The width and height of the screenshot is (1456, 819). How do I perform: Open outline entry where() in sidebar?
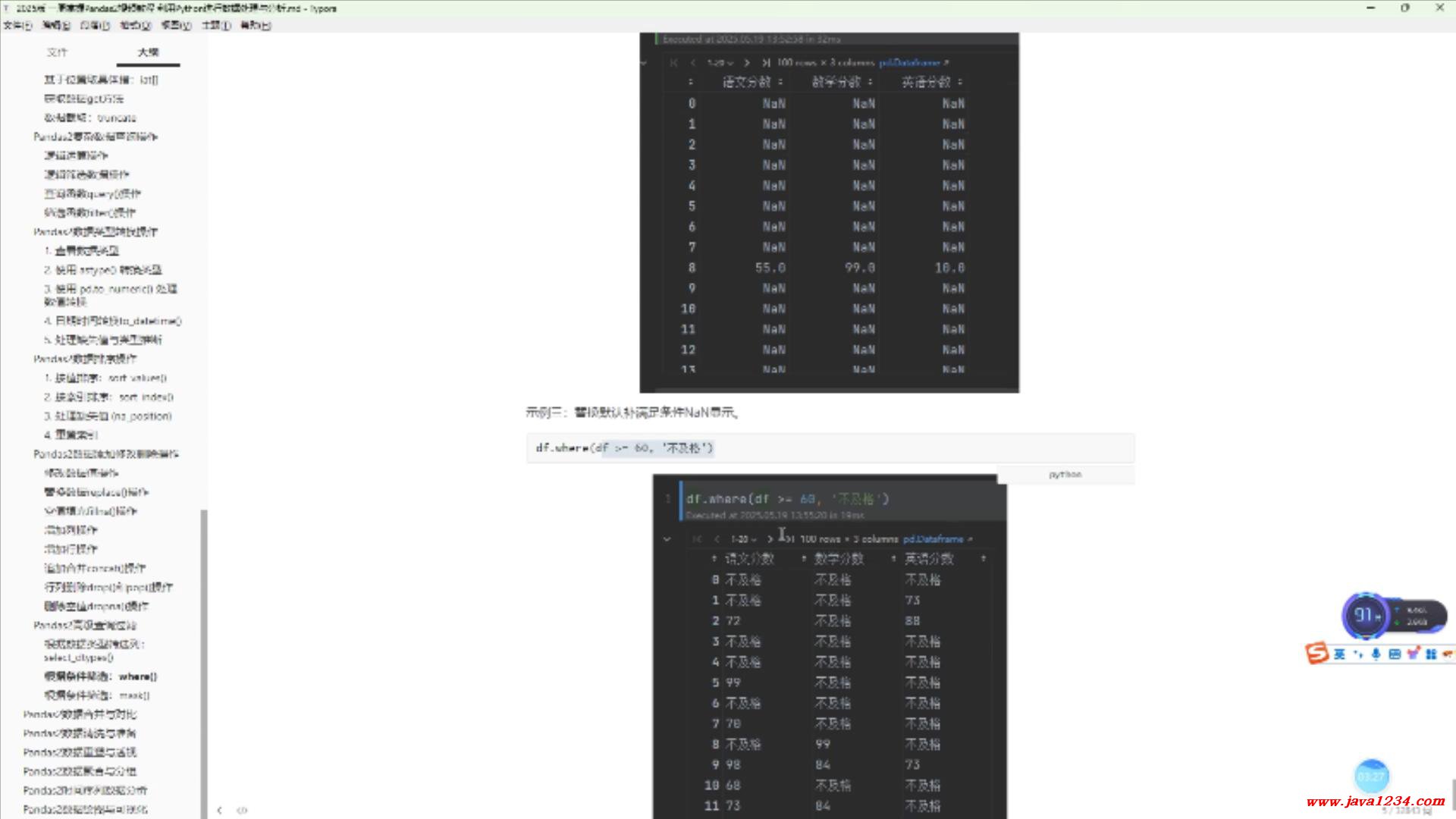pyautogui.click(x=100, y=676)
